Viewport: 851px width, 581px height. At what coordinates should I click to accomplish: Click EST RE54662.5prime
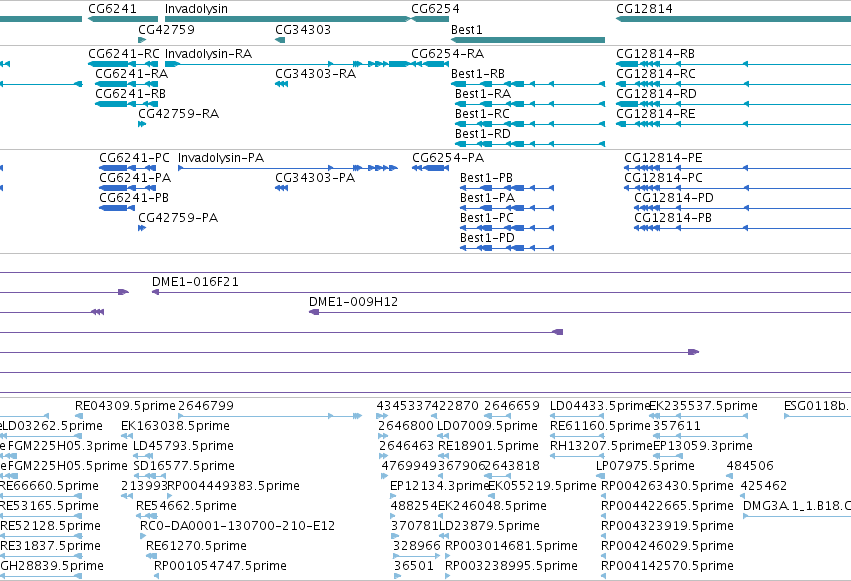tap(186, 506)
